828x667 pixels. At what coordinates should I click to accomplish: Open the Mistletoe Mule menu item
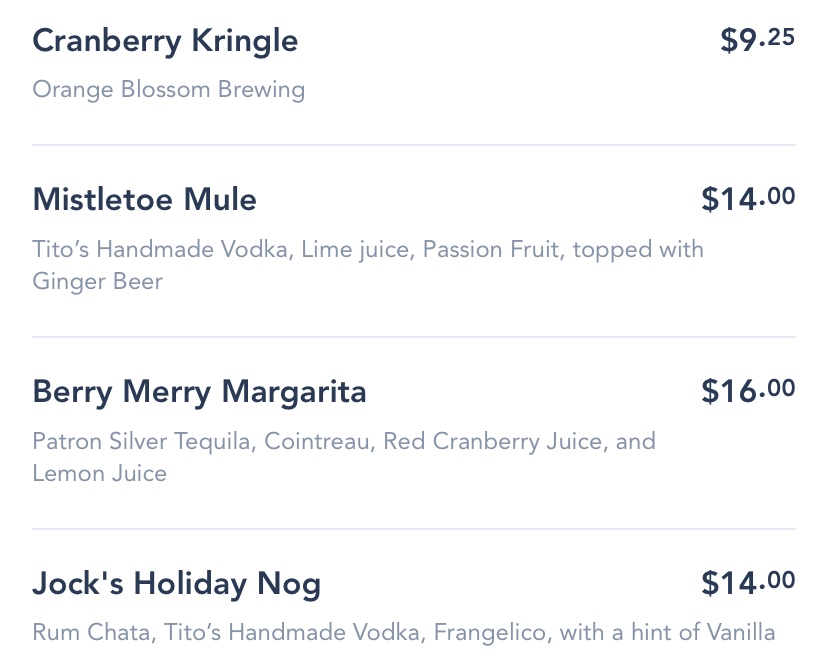[x=145, y=200]
